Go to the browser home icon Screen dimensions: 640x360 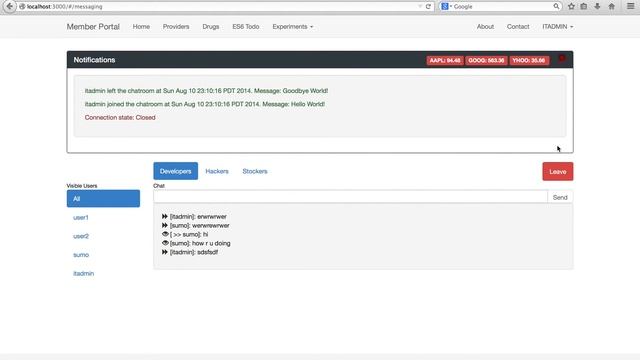pyautogui.click(x=611, y=7)
